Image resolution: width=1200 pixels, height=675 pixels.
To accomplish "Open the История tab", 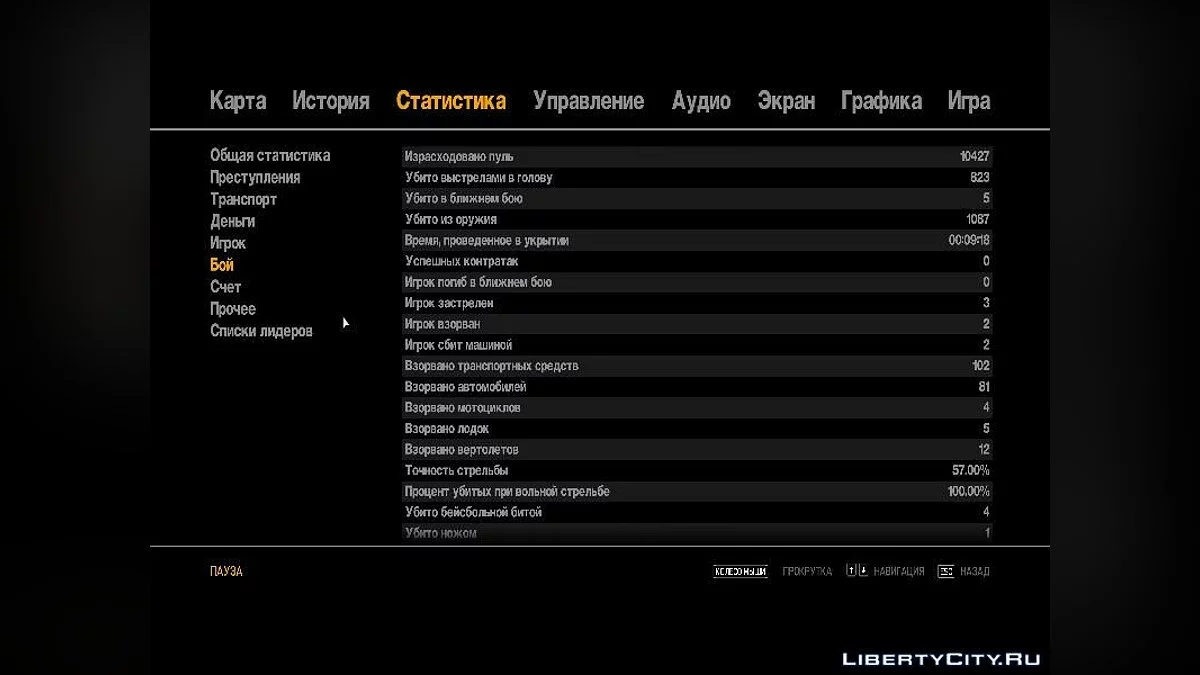I will [330, 100].
